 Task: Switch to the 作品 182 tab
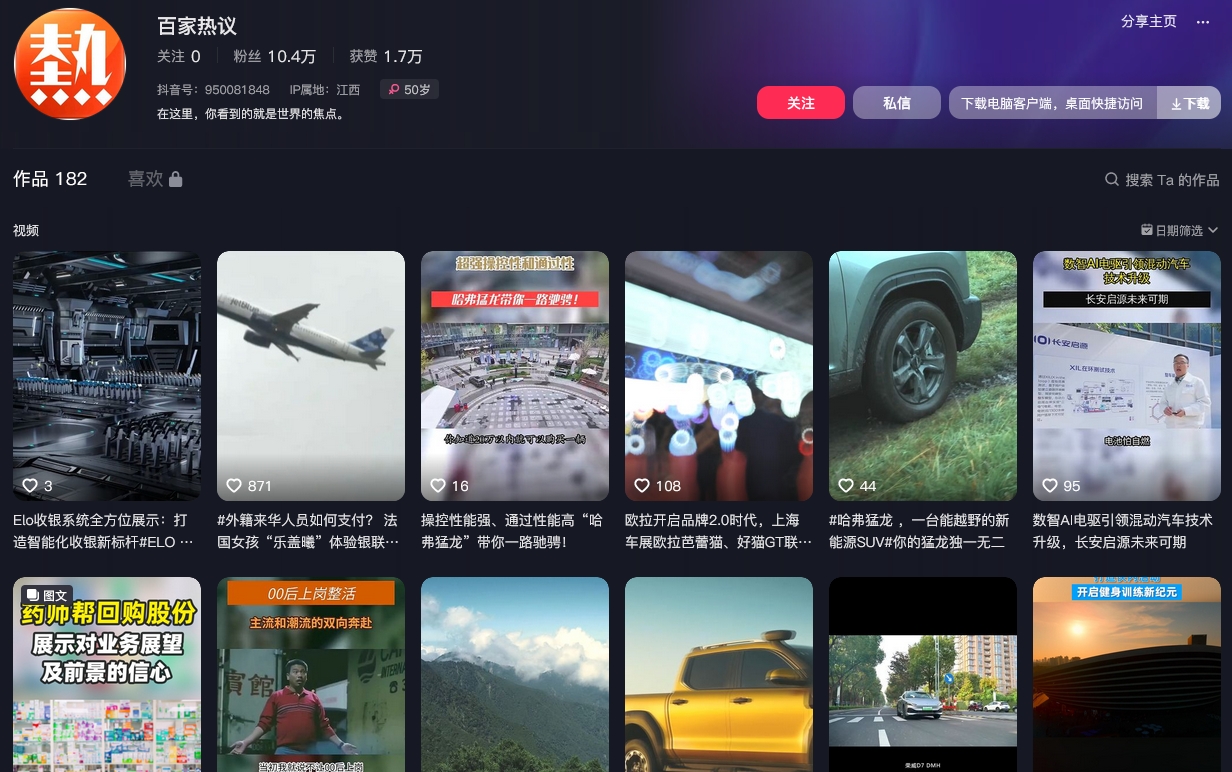point(50,179)
